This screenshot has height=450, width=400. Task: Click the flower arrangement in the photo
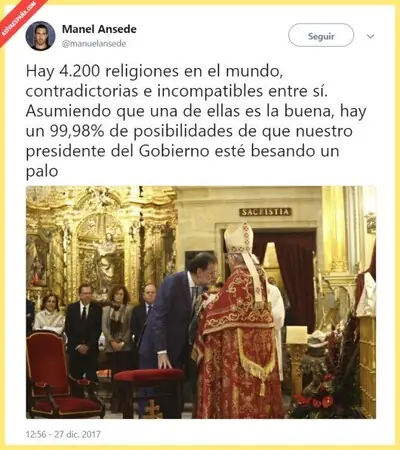pos(325,373)
